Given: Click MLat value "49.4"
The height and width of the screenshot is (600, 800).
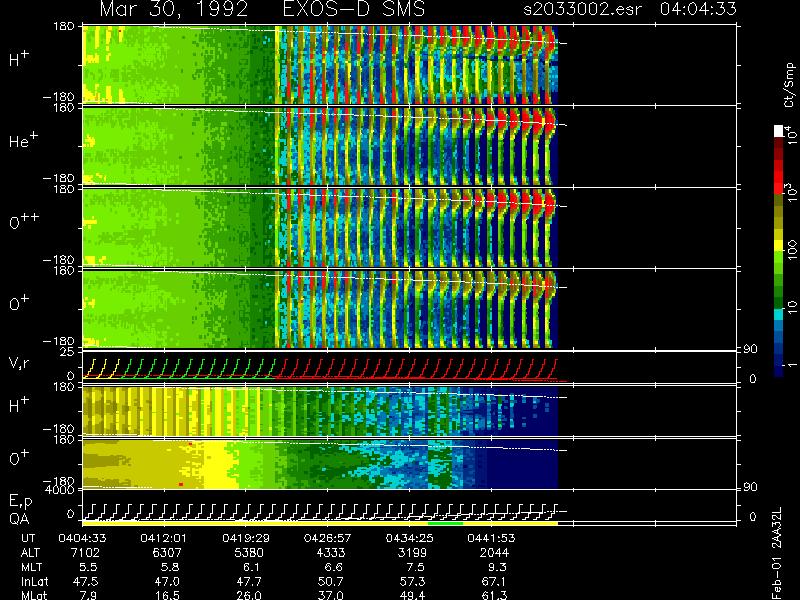Looking at the screenshot, I should (413, 595).
